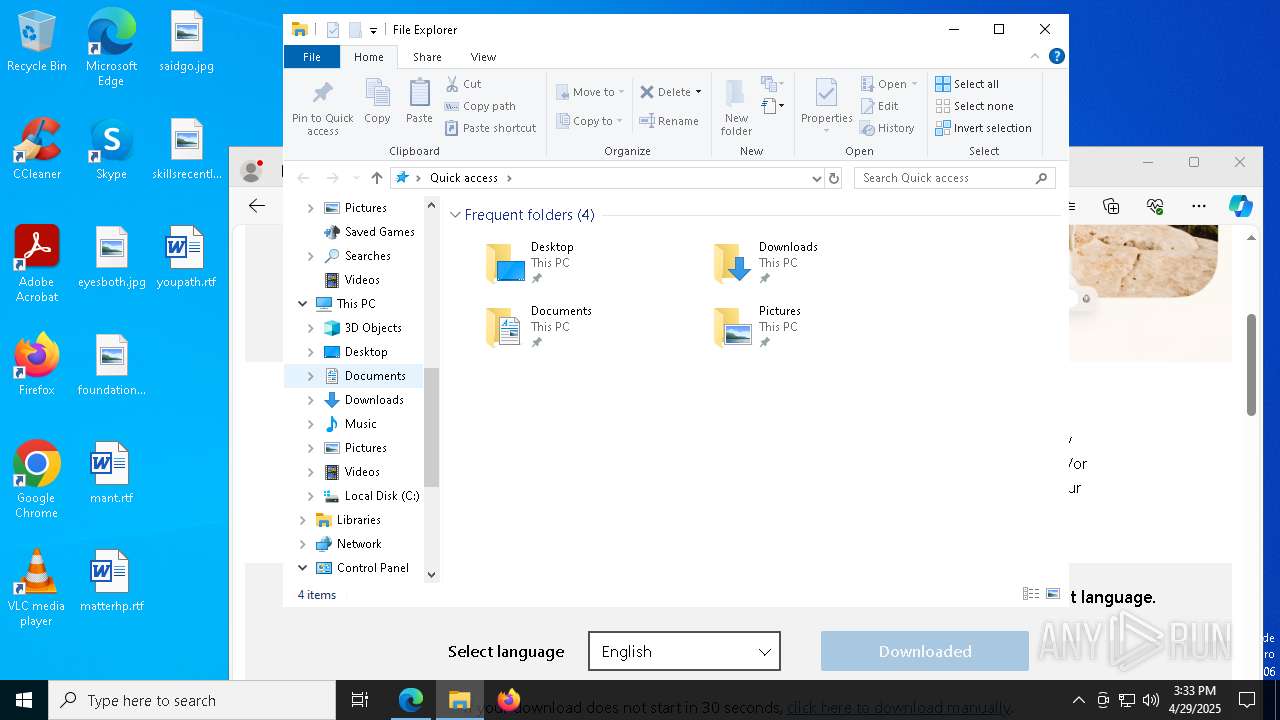This screenshot has height=720, width=1280.
Task: Click Paste shortcut command
Action: click(490, 128)
